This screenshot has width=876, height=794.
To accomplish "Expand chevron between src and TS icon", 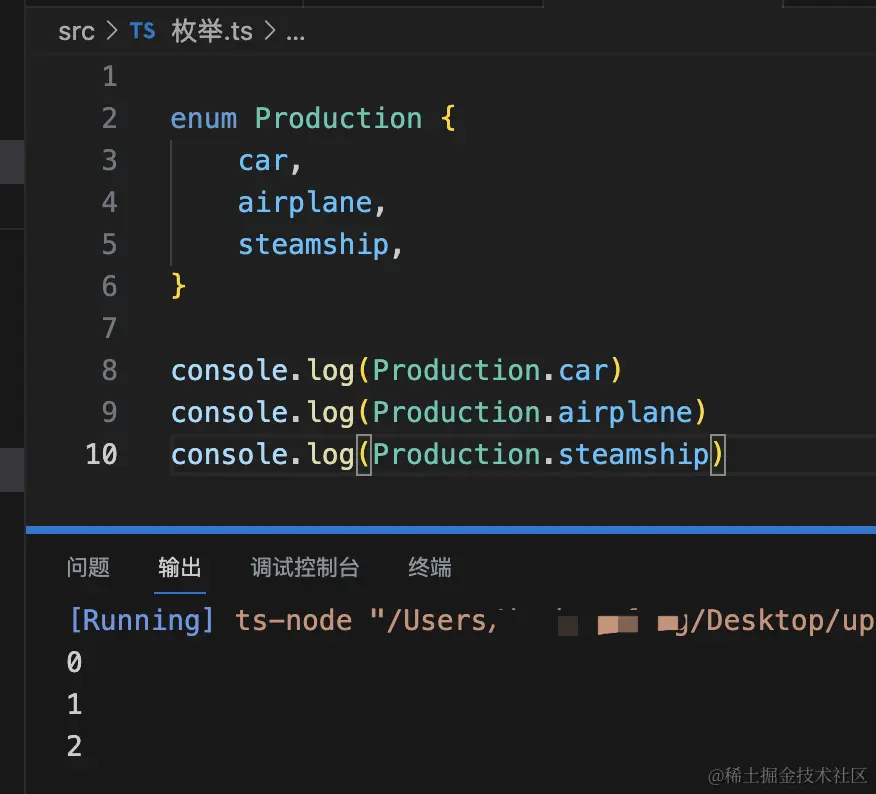I will point(112,31).
